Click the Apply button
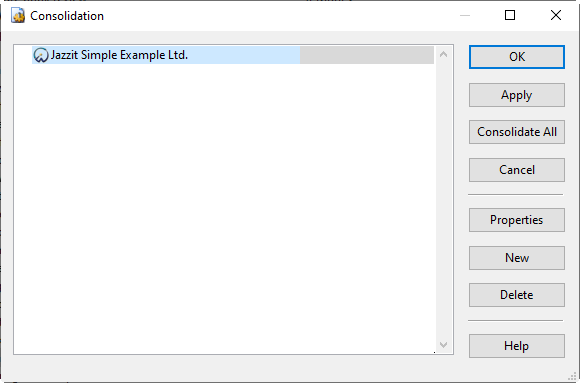Screen dimensions: 580x383 [x=517, y=95]
